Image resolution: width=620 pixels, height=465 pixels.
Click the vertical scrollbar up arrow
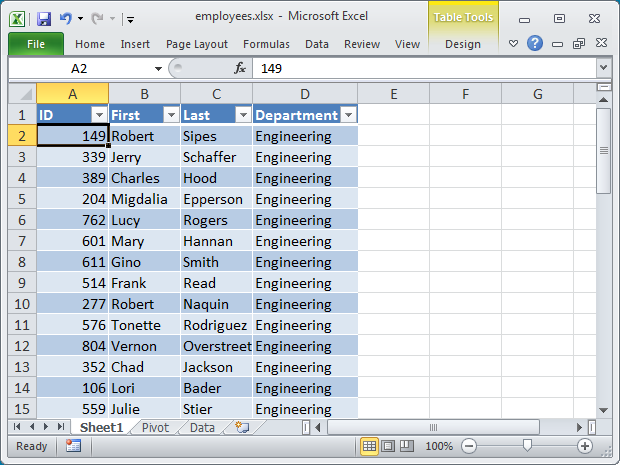pos(604,100)
